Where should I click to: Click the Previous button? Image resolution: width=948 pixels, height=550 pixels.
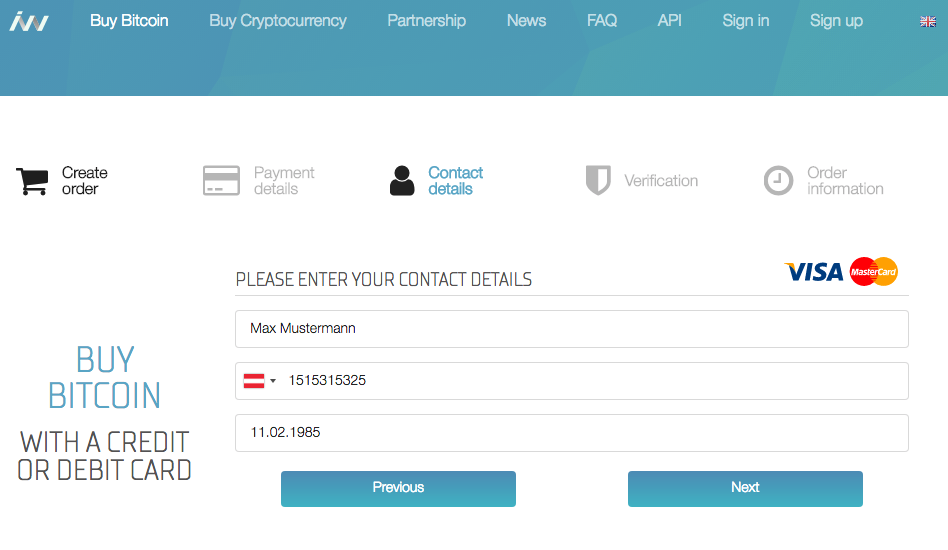(x=398, y=489)
